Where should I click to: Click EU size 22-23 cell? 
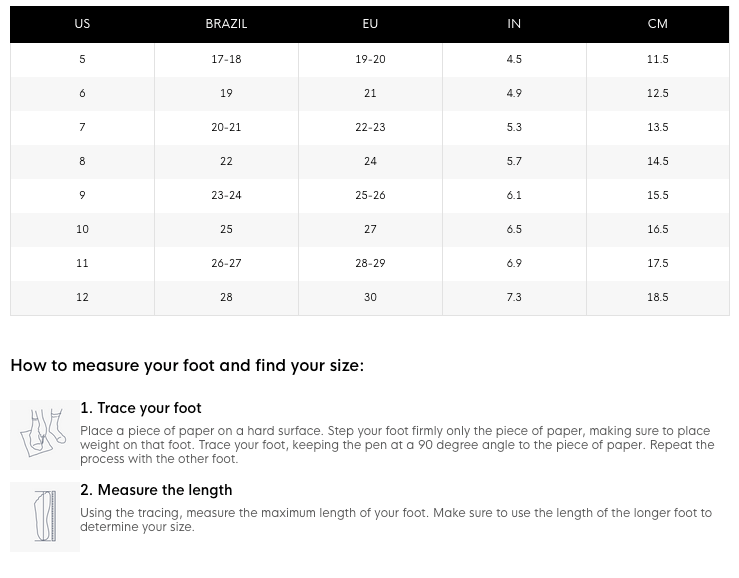370,127
